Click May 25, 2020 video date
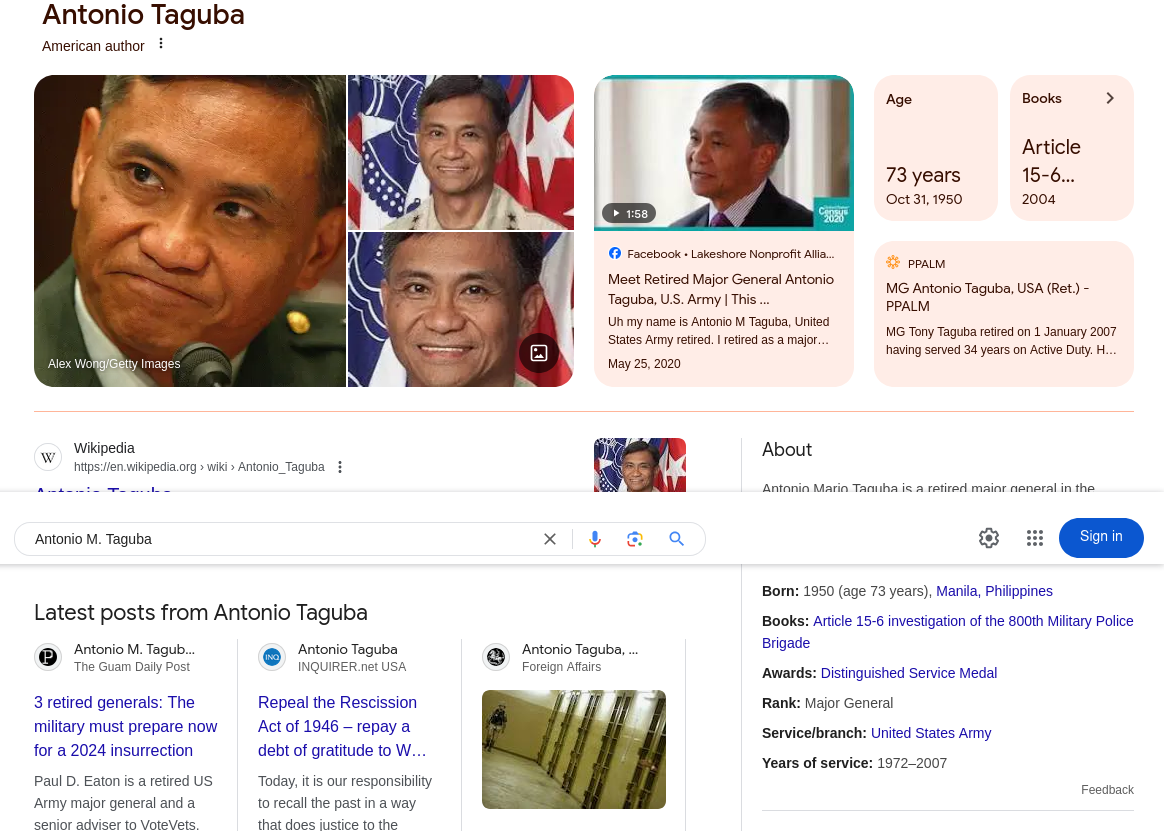 click(x=644, y=364)
